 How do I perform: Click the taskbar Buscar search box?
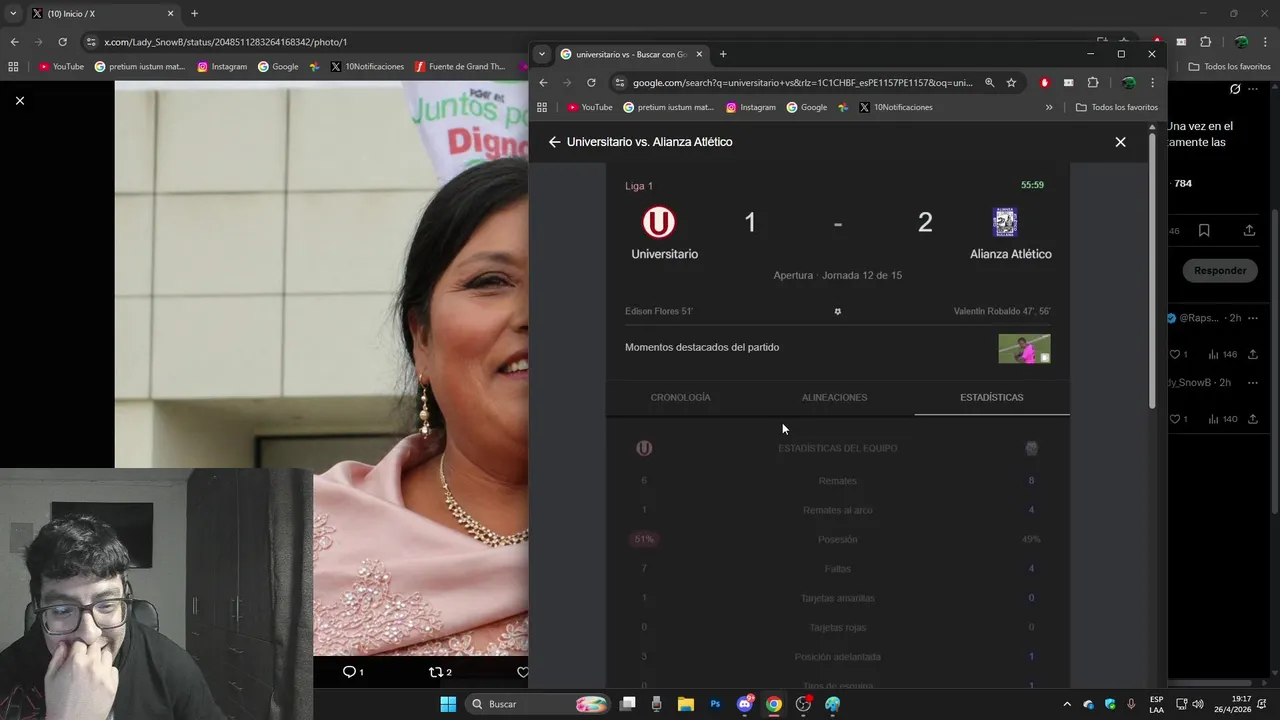pyautogui.click(x=538, y=704)
